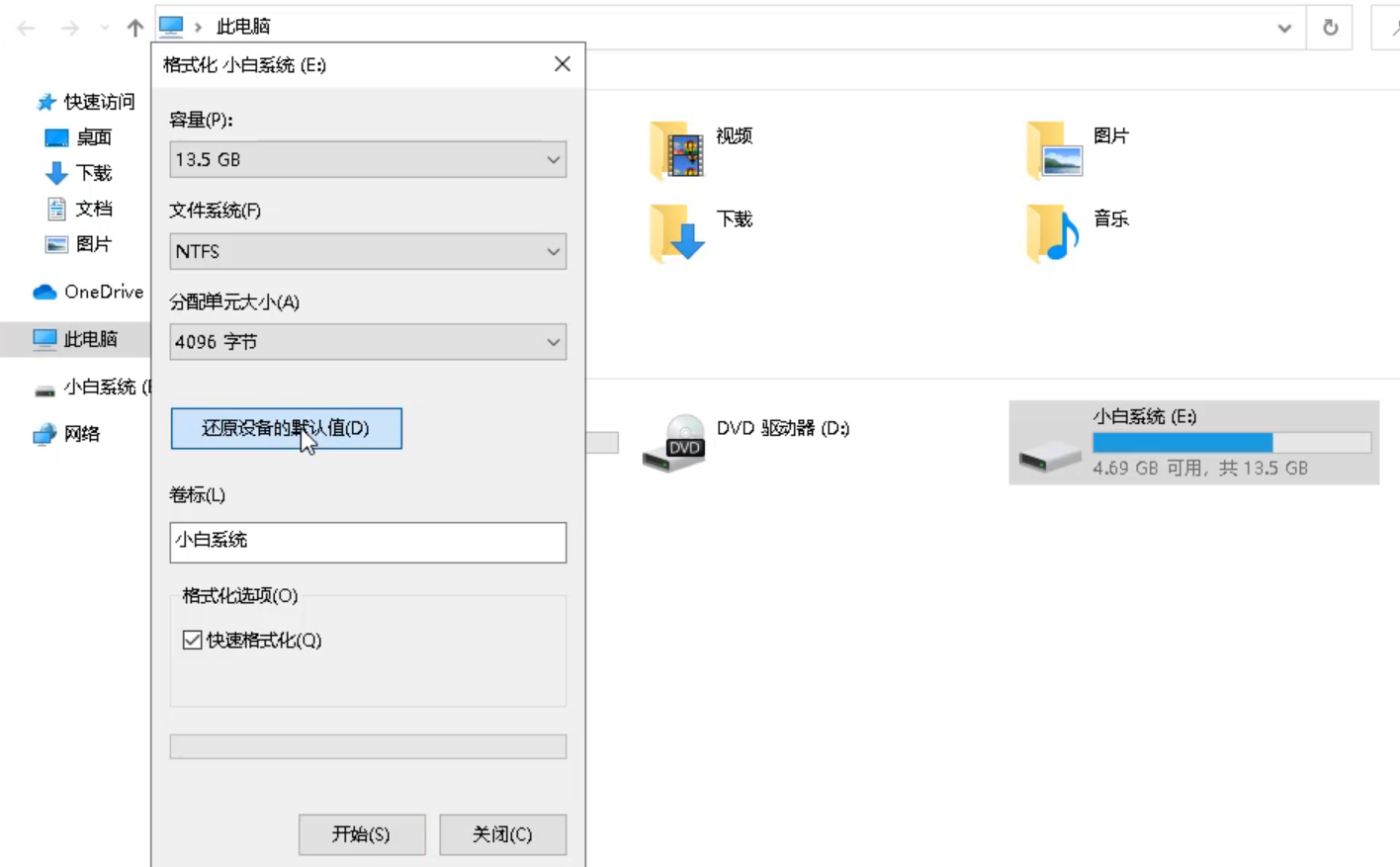The height and width of the screenshot is (867, 1400).
Task: Expand the 容量 13.5 GB dropdown
Action: (368, 160)
